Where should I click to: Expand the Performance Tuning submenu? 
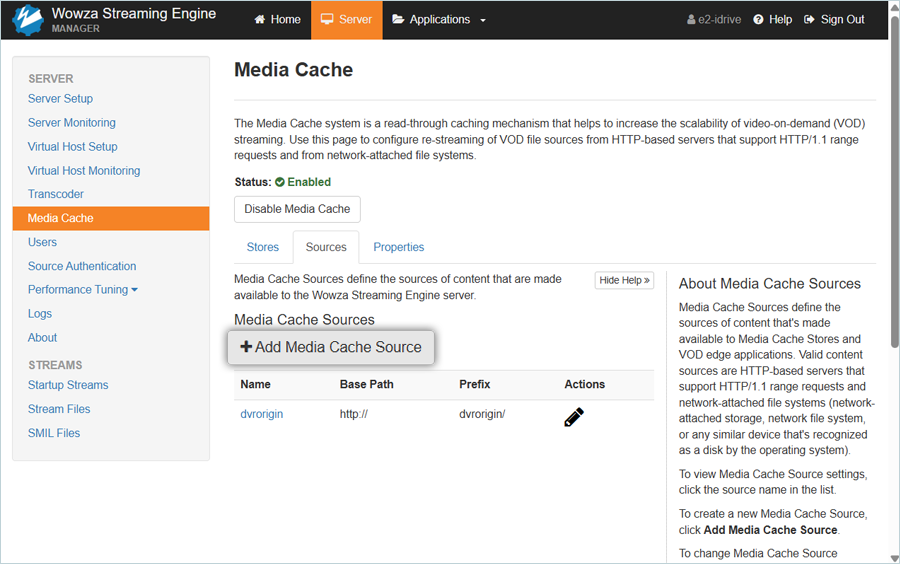click(83, 290)
